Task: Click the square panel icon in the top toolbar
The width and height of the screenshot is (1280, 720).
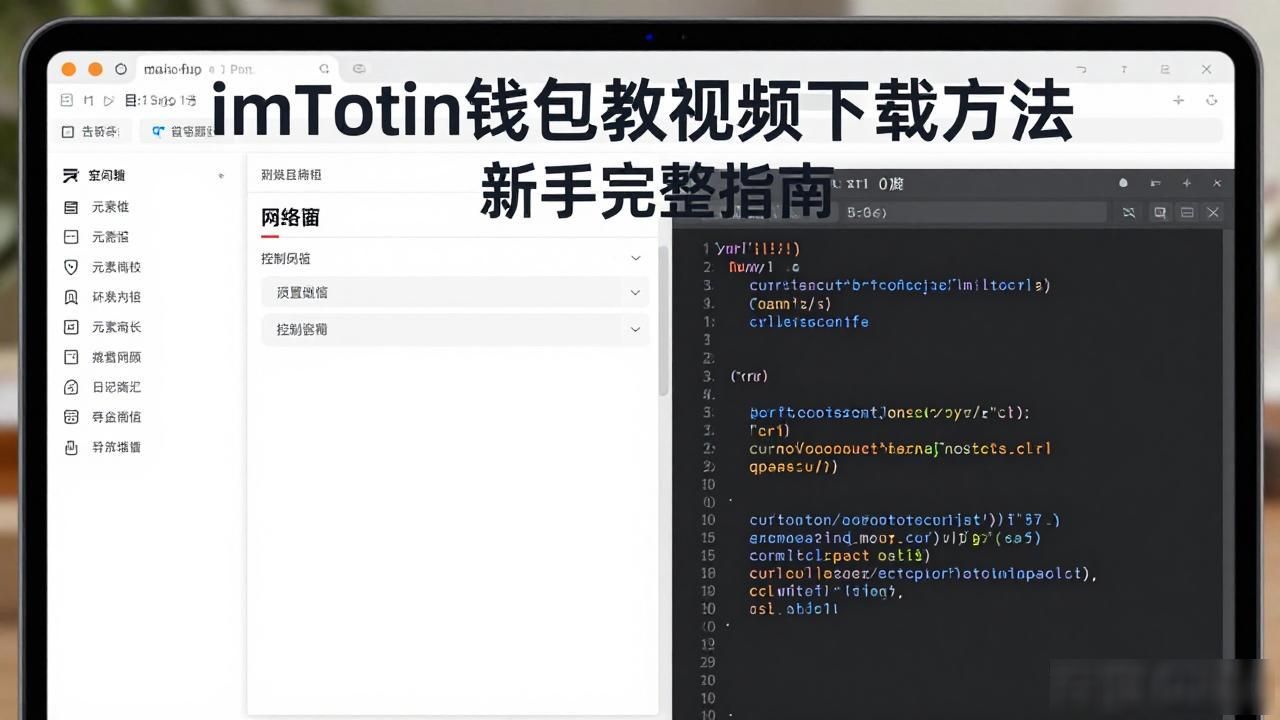Action: (x=67, y=101)
